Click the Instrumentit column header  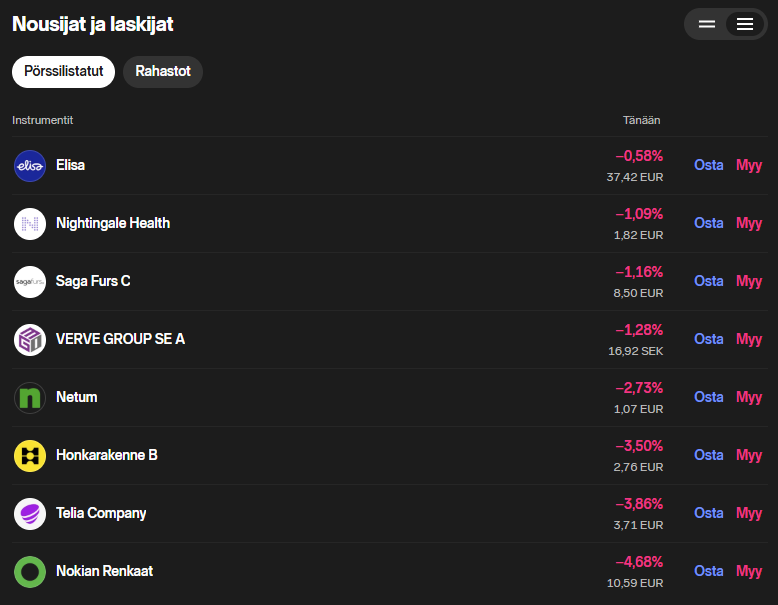click(43, 120)
